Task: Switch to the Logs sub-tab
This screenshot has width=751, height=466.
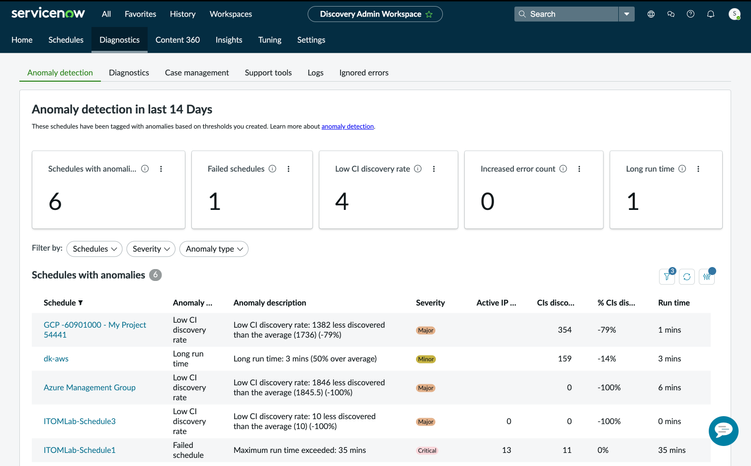Action: 315,73
